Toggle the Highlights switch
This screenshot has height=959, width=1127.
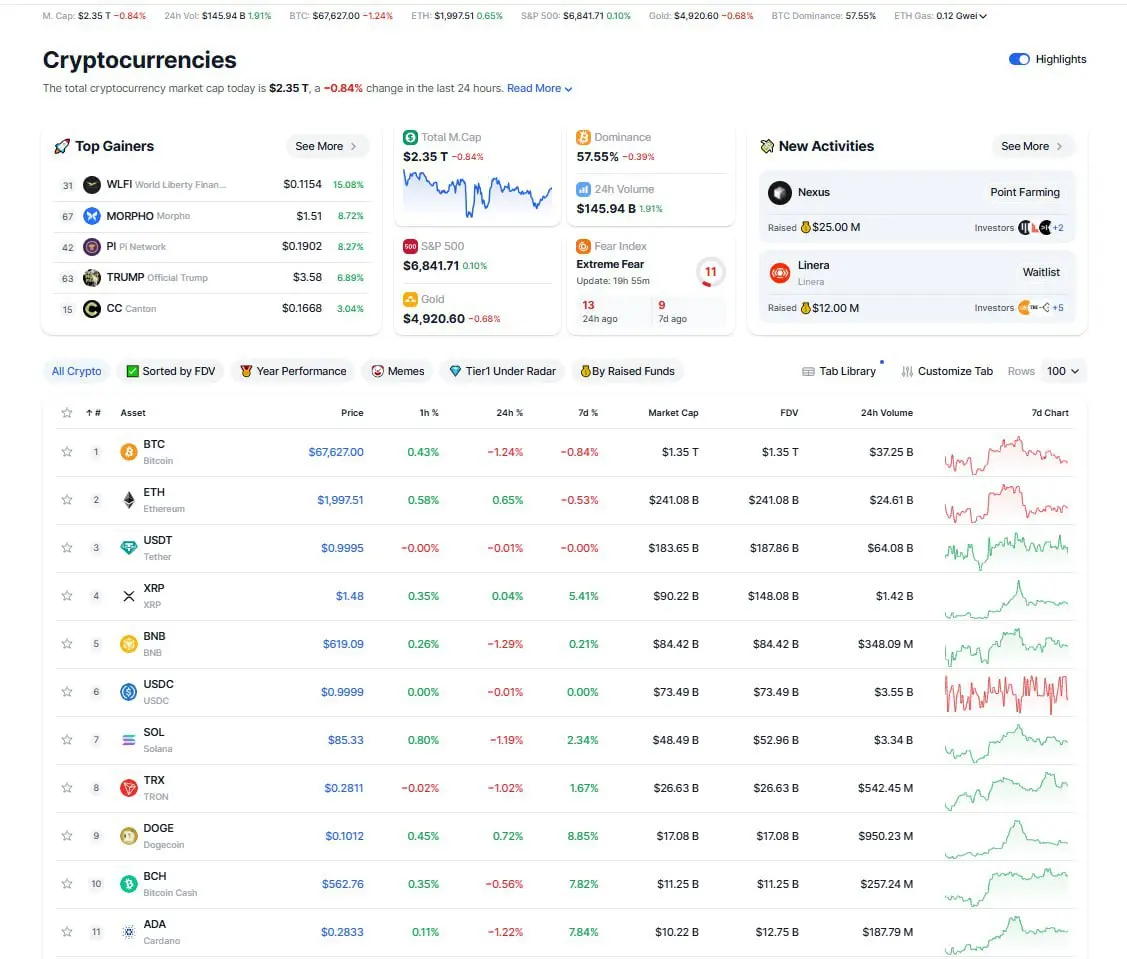(1018, 59)
